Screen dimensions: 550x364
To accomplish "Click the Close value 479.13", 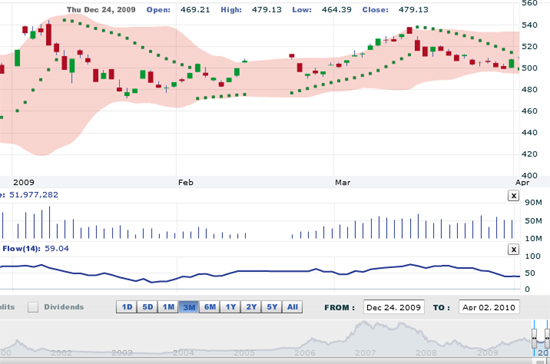I will (x=413, y=10).
